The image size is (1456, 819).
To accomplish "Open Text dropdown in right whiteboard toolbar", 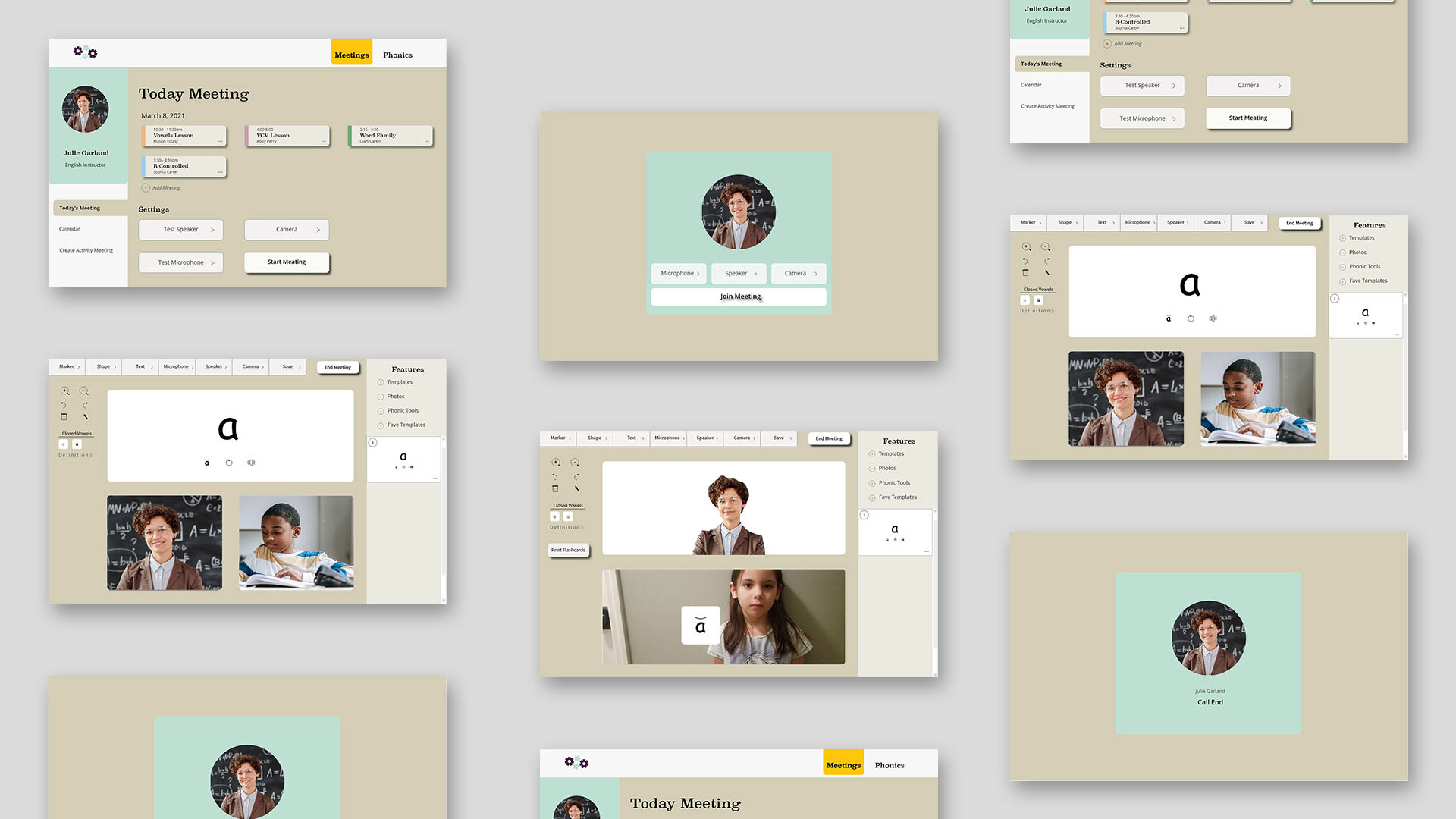I will click(x=1102, y=223).
